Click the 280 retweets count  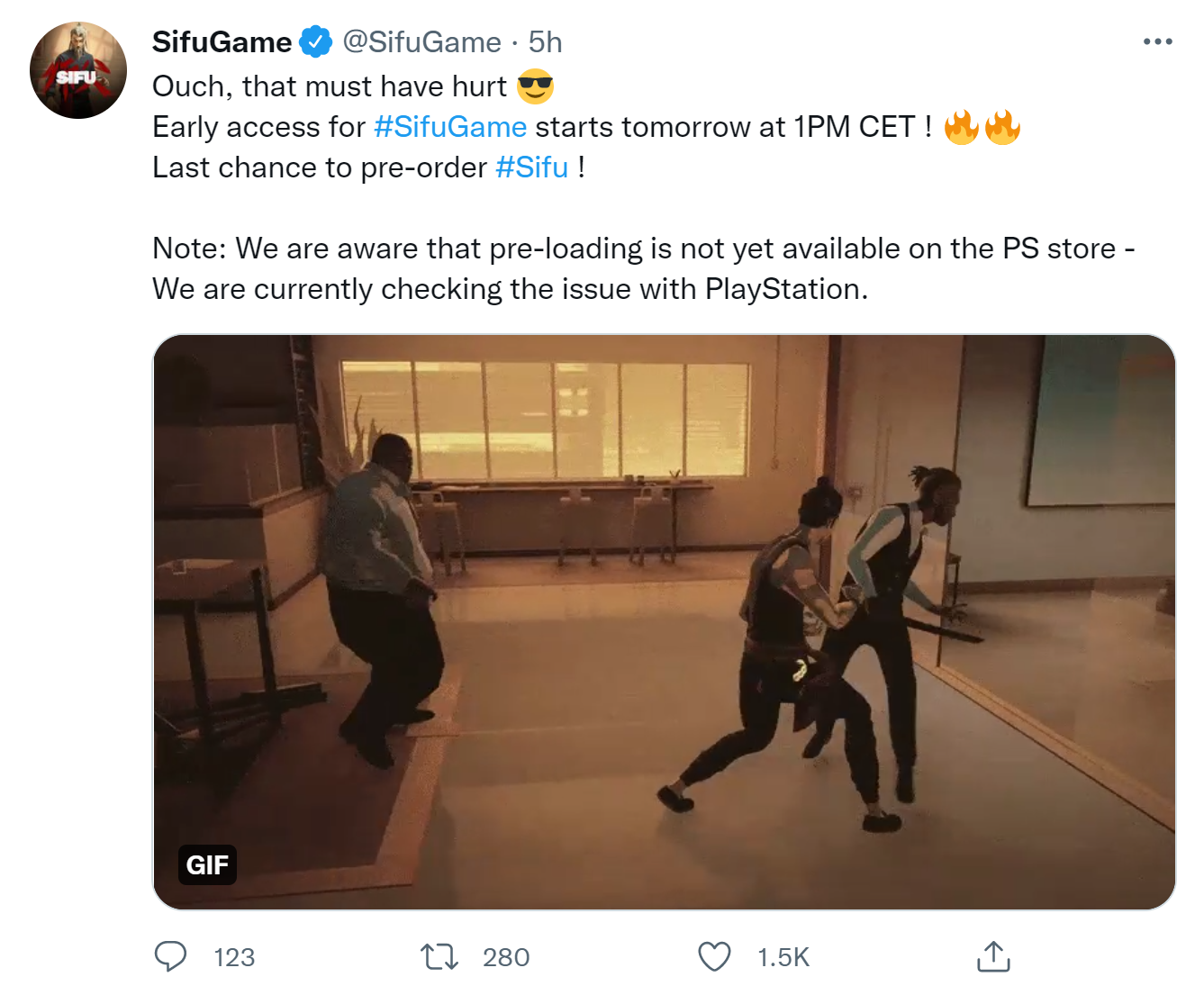[x=506, y=957]
